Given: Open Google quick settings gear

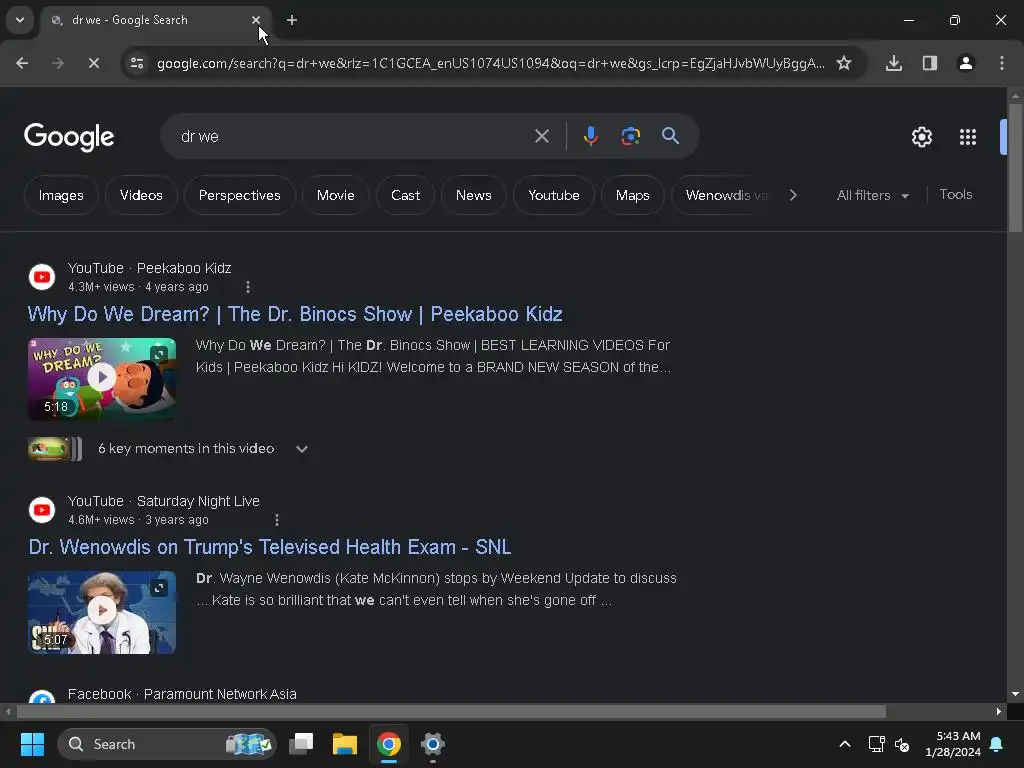Looking at the screenshot, I should pyautogui.click(x=921, y=137).
